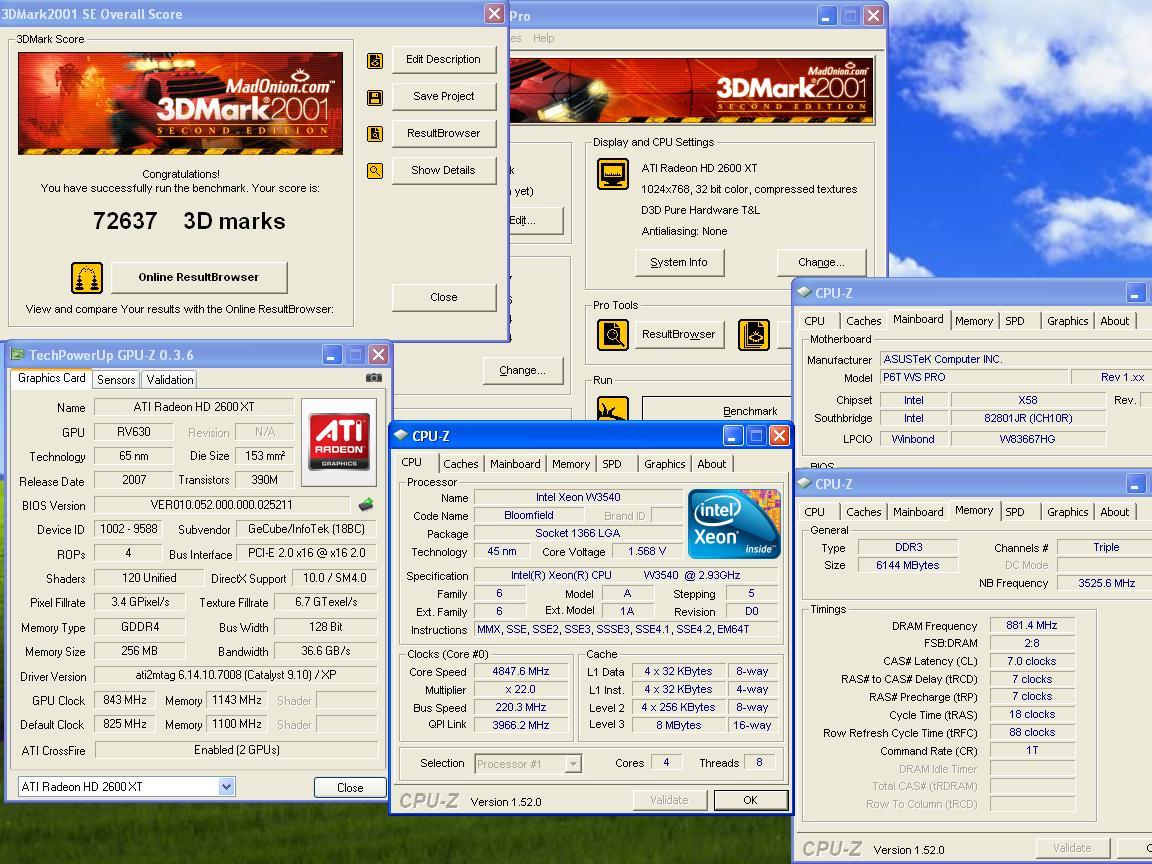Open the Processor #1 selection dropdown

tap(573, 763)
